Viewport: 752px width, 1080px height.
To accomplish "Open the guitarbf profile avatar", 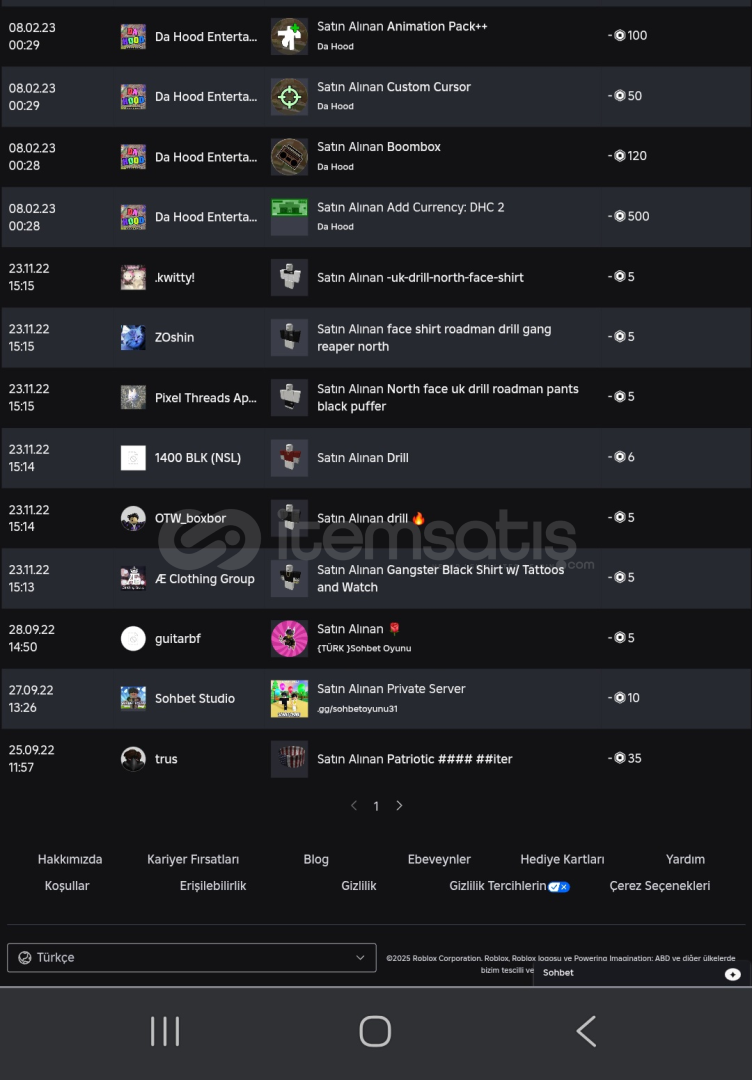I will pyautogui.click(x=133, y=638).
